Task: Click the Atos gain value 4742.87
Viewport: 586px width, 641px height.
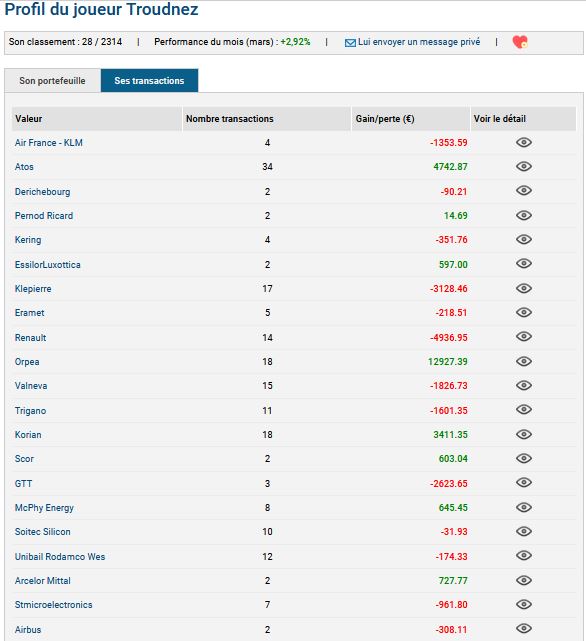Action: [x=450, y=167]
